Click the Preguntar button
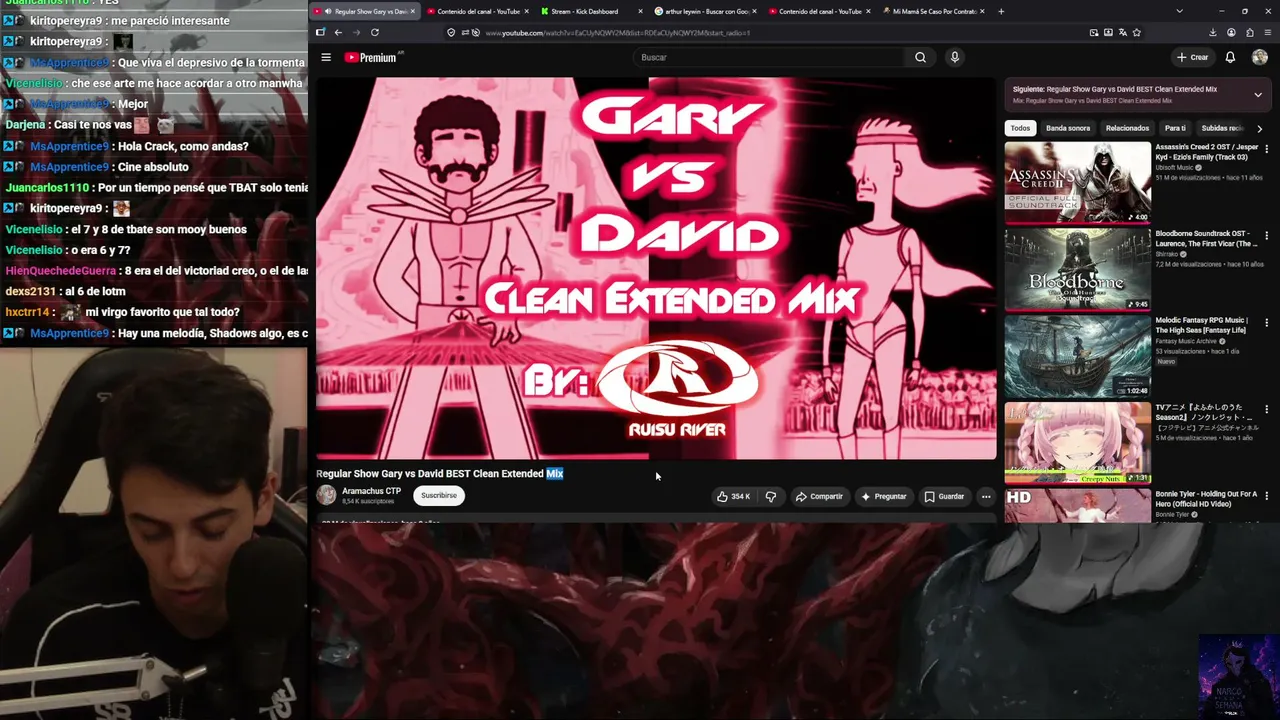Image resolution: width=1280 pixels, height=720 pixels. [883, 496]
